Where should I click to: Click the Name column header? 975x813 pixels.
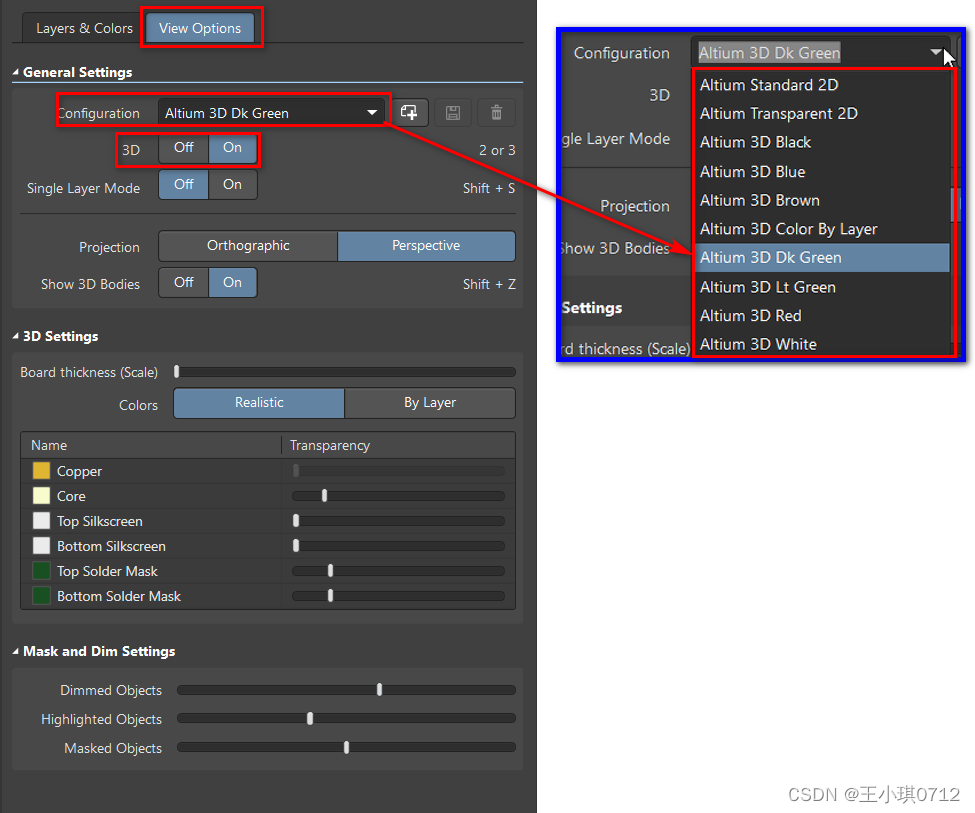152,445
